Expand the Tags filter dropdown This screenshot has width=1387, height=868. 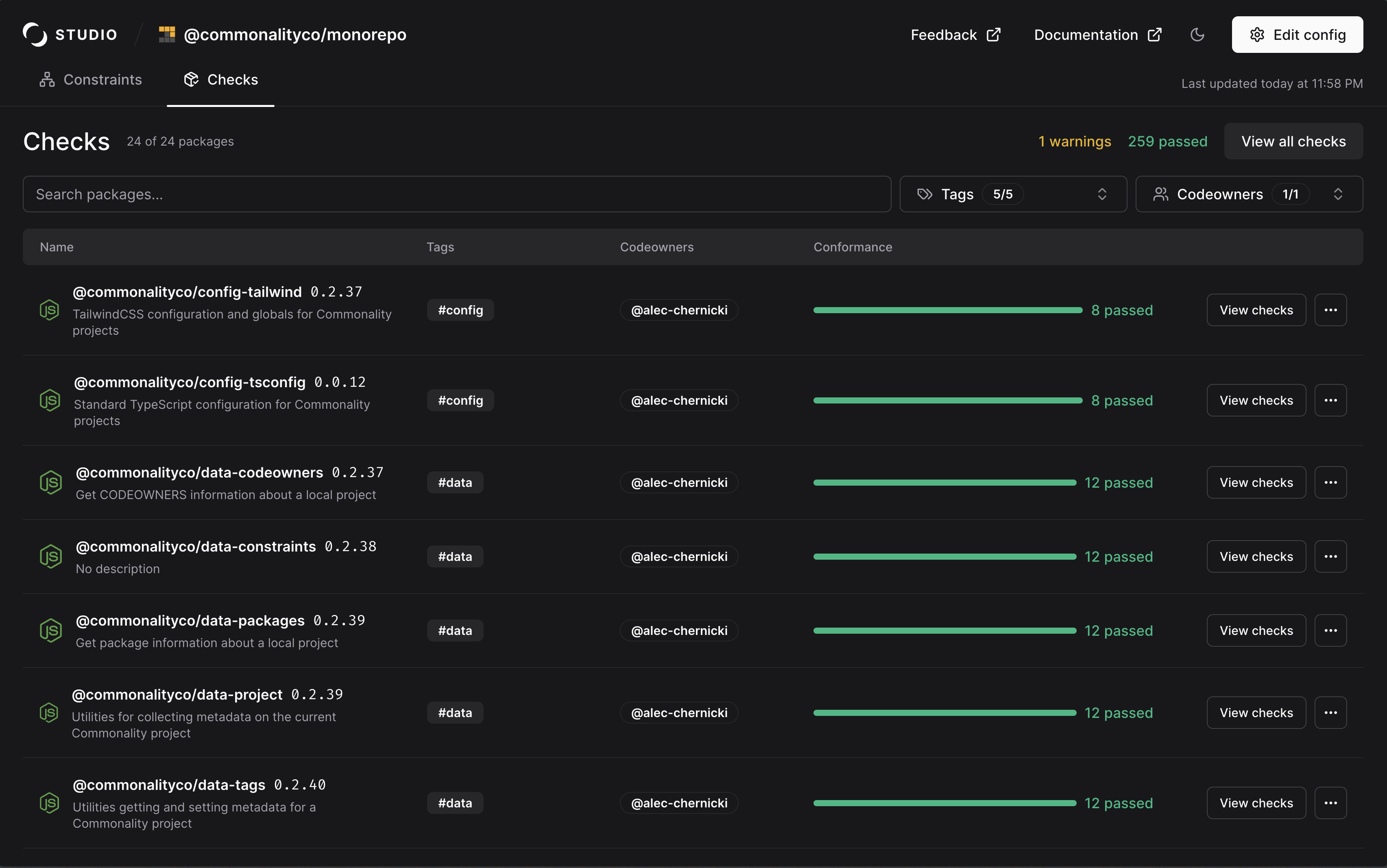pos(1013,194)
